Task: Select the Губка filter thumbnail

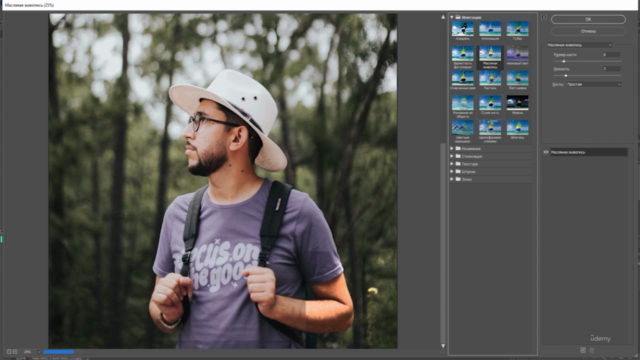Action: click(517, 29)
